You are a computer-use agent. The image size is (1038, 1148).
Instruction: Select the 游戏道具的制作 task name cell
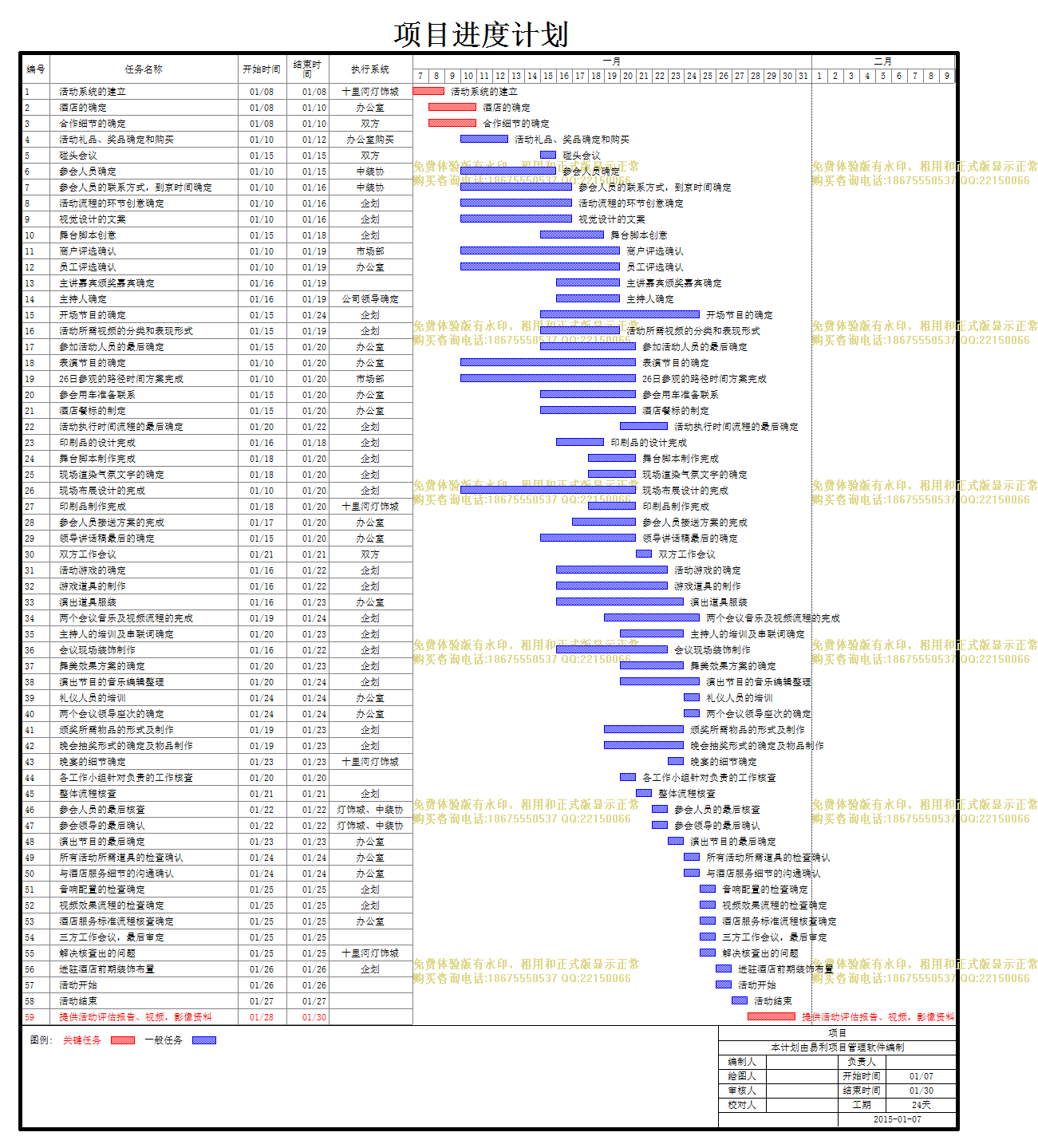tap(144, 586)
